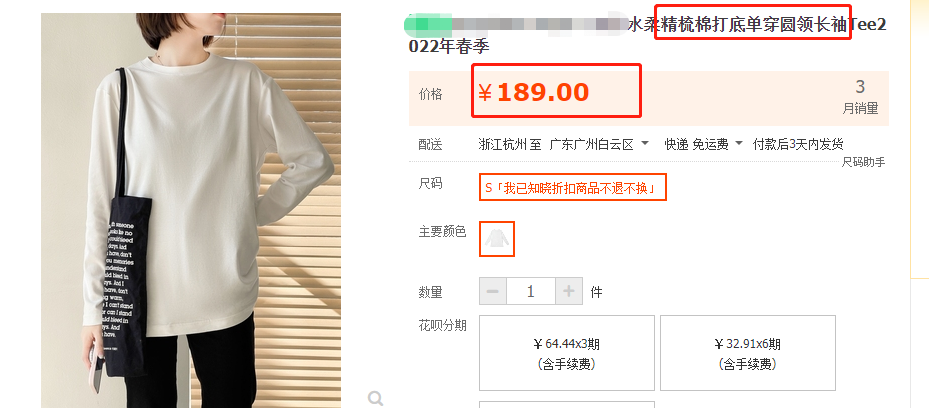Click the ¥189.00 price
This screenshot has width=929, height=408.
(533, 92)
